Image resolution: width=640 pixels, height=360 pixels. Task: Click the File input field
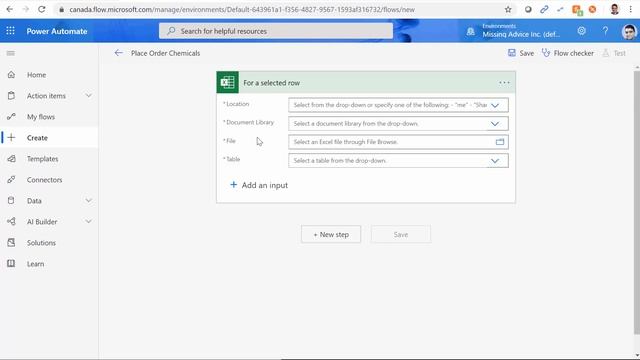point(398,142)
